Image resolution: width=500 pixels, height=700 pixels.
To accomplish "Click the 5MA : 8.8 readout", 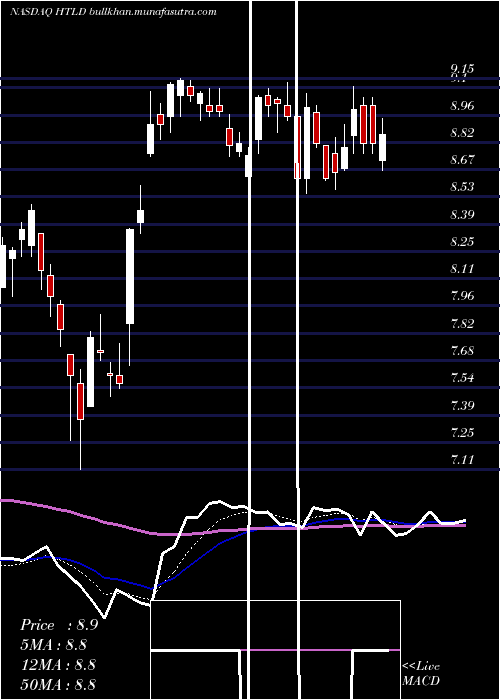I will 53,645.
